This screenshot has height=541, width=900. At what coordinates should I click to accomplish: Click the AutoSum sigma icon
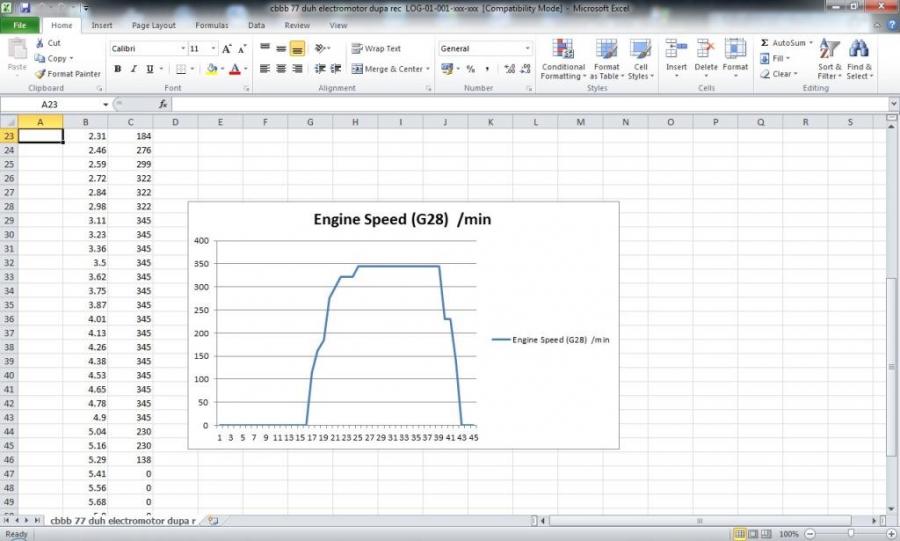coord(765,44)
